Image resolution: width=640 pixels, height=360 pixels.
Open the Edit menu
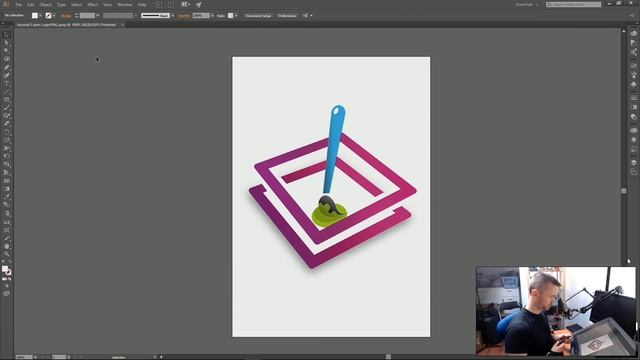31,4
